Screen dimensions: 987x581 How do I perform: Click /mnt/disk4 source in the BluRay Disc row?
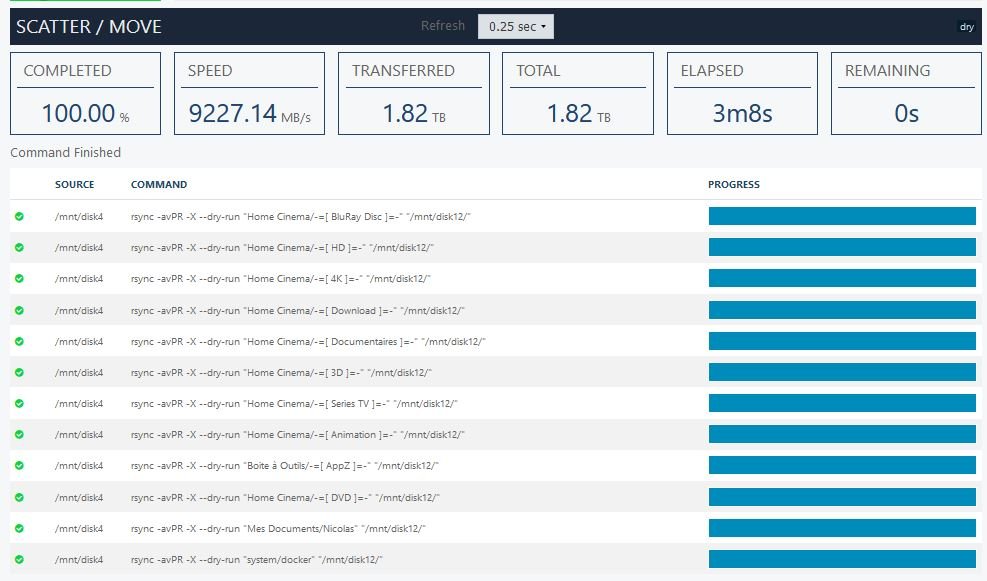79,217
